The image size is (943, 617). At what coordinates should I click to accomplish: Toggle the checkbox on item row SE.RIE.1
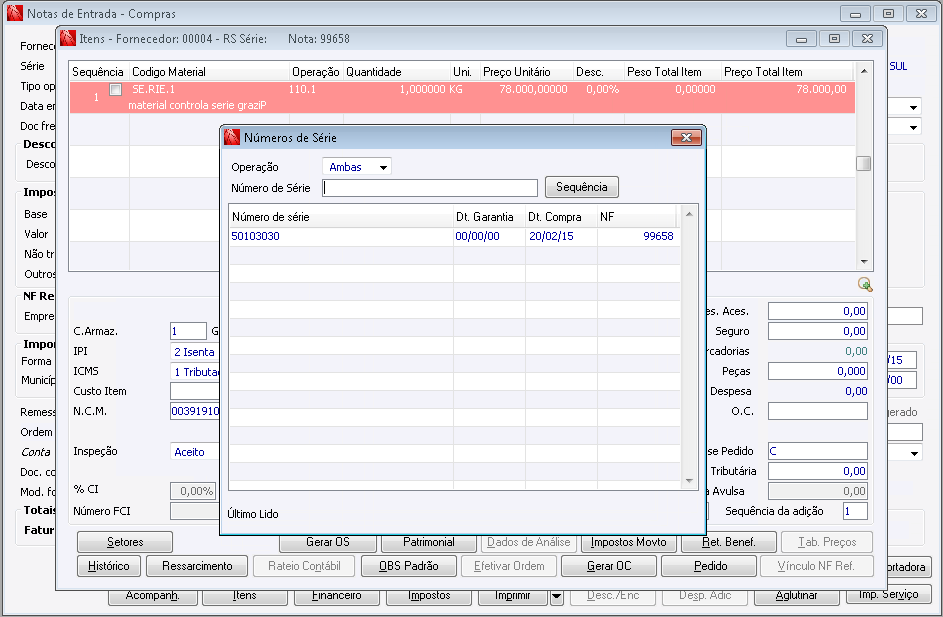click(115, 90)
